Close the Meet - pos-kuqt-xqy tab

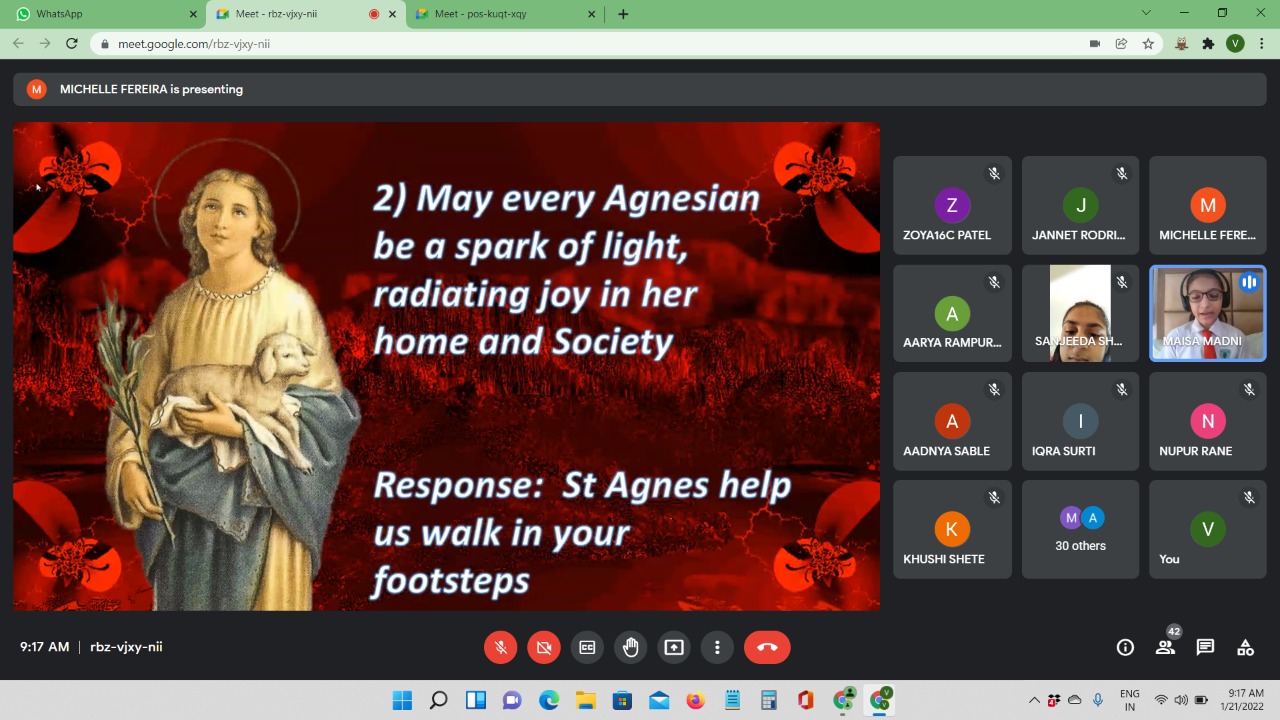(592, 14)
